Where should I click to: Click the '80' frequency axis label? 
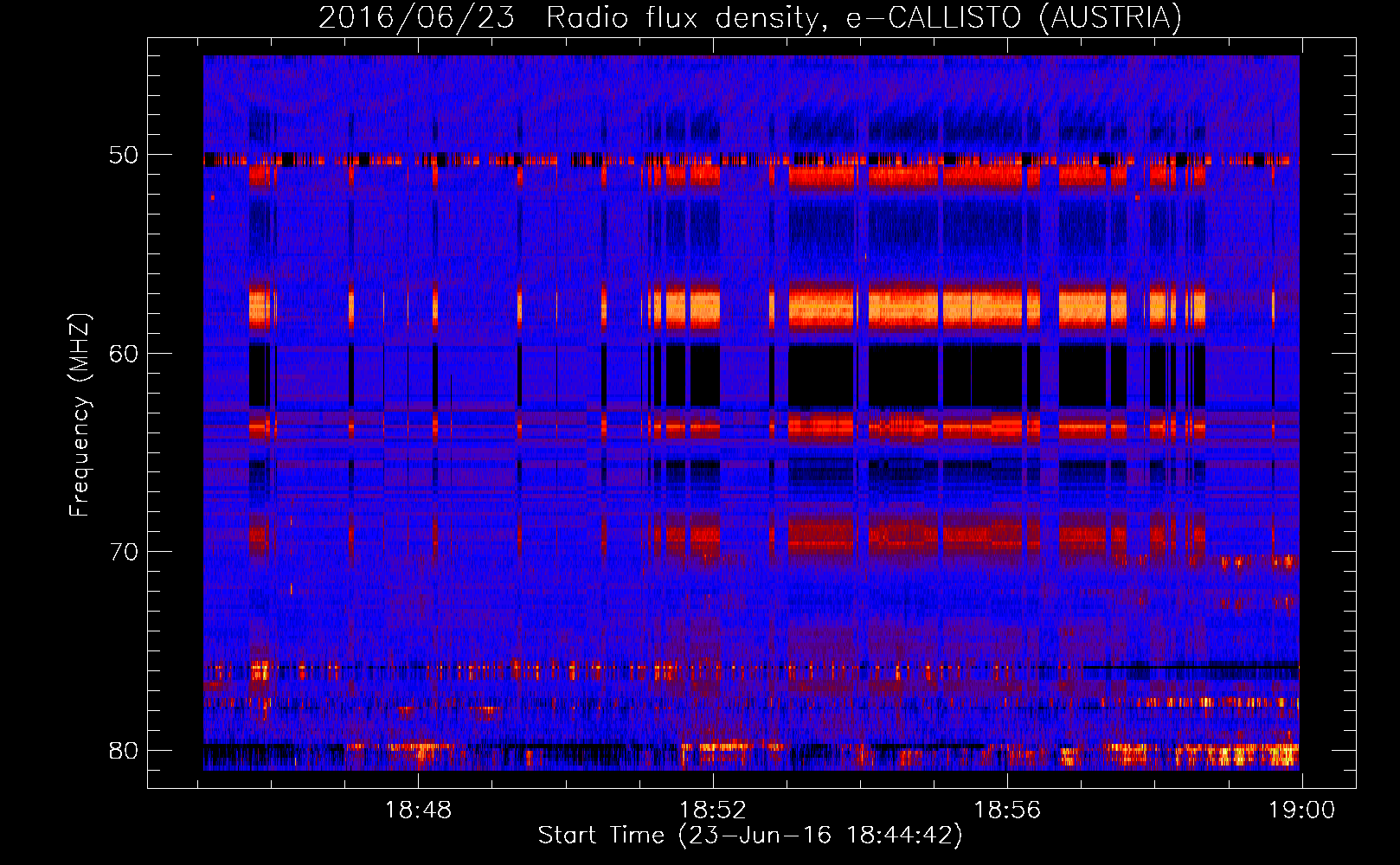pyautogui.click(x=123, y=749)
